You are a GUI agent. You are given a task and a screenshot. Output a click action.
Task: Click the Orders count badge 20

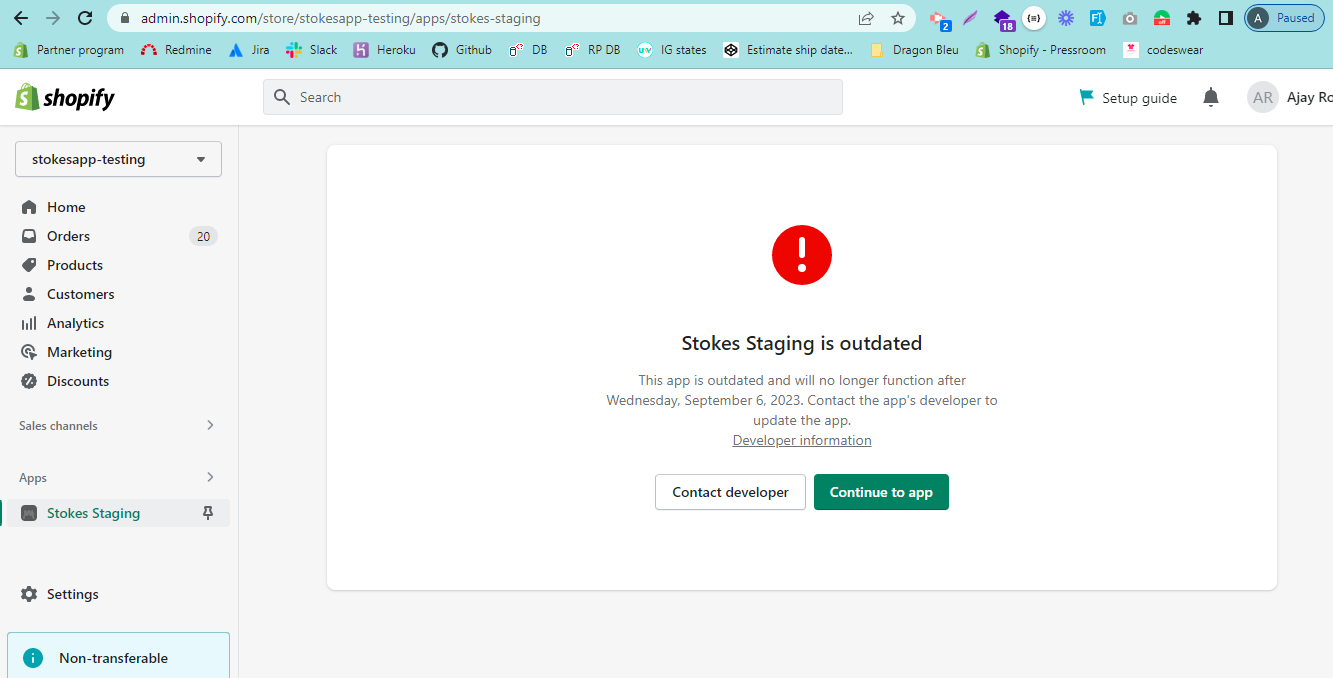click(203, 236)
